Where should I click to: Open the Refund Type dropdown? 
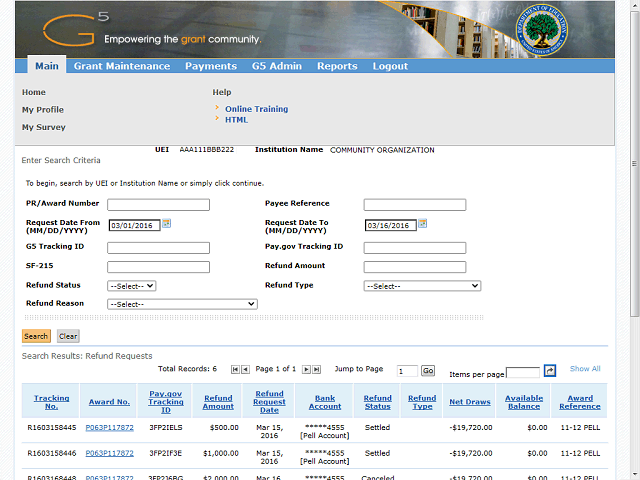point(422,286)
